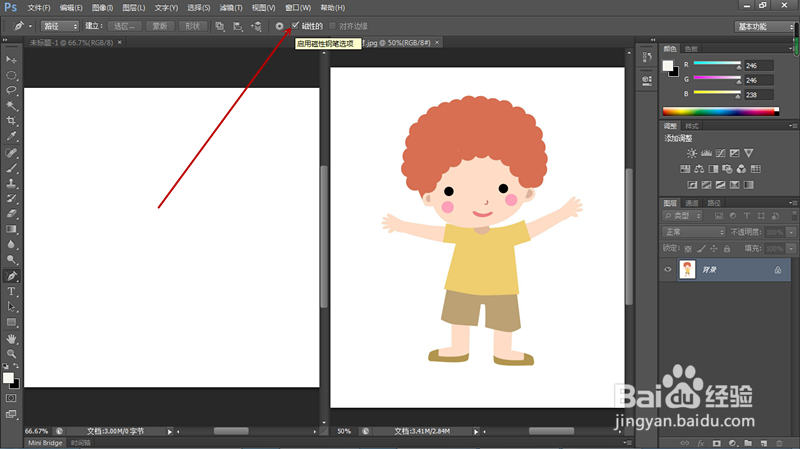Open the History panel icon
Viewport: 800px width, 449px height.
click(x=647, y=57)
